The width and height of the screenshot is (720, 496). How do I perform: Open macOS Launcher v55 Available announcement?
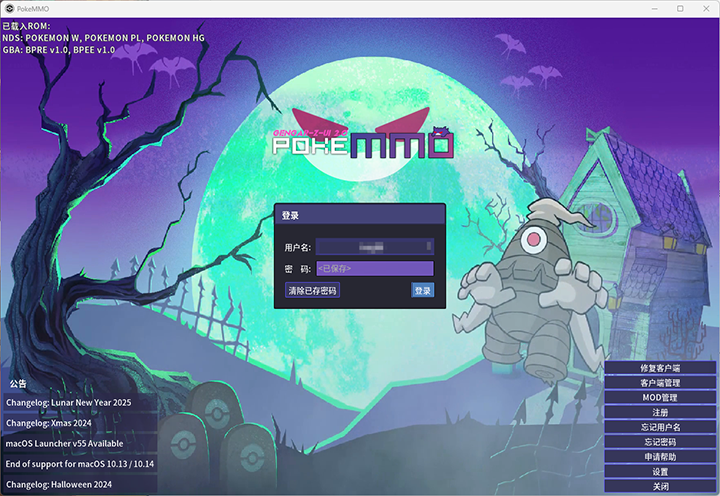click(80, 444)
